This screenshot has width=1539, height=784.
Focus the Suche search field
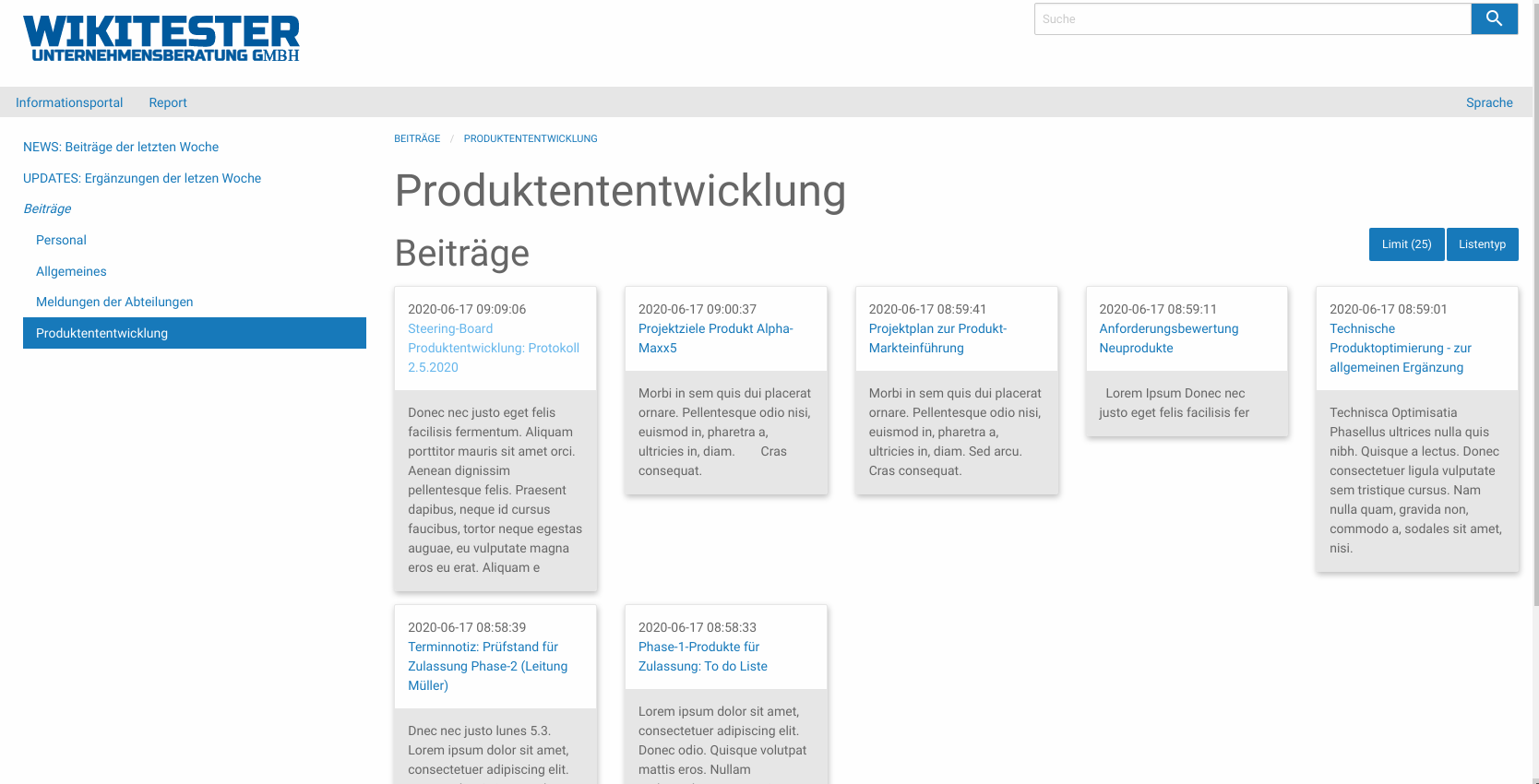[x=1251, y=19]
